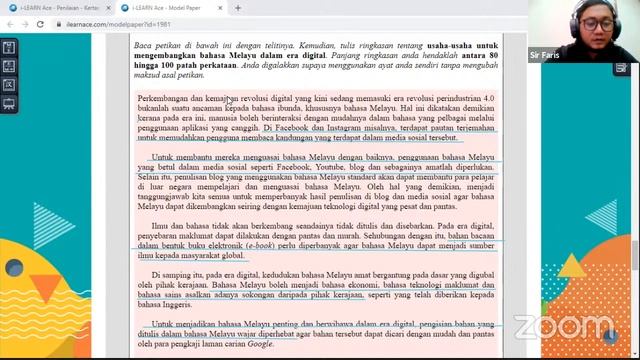The width and height of the screenshot is (640, 360).
Task: View site security lock information
Action: [x=59, y=24]
